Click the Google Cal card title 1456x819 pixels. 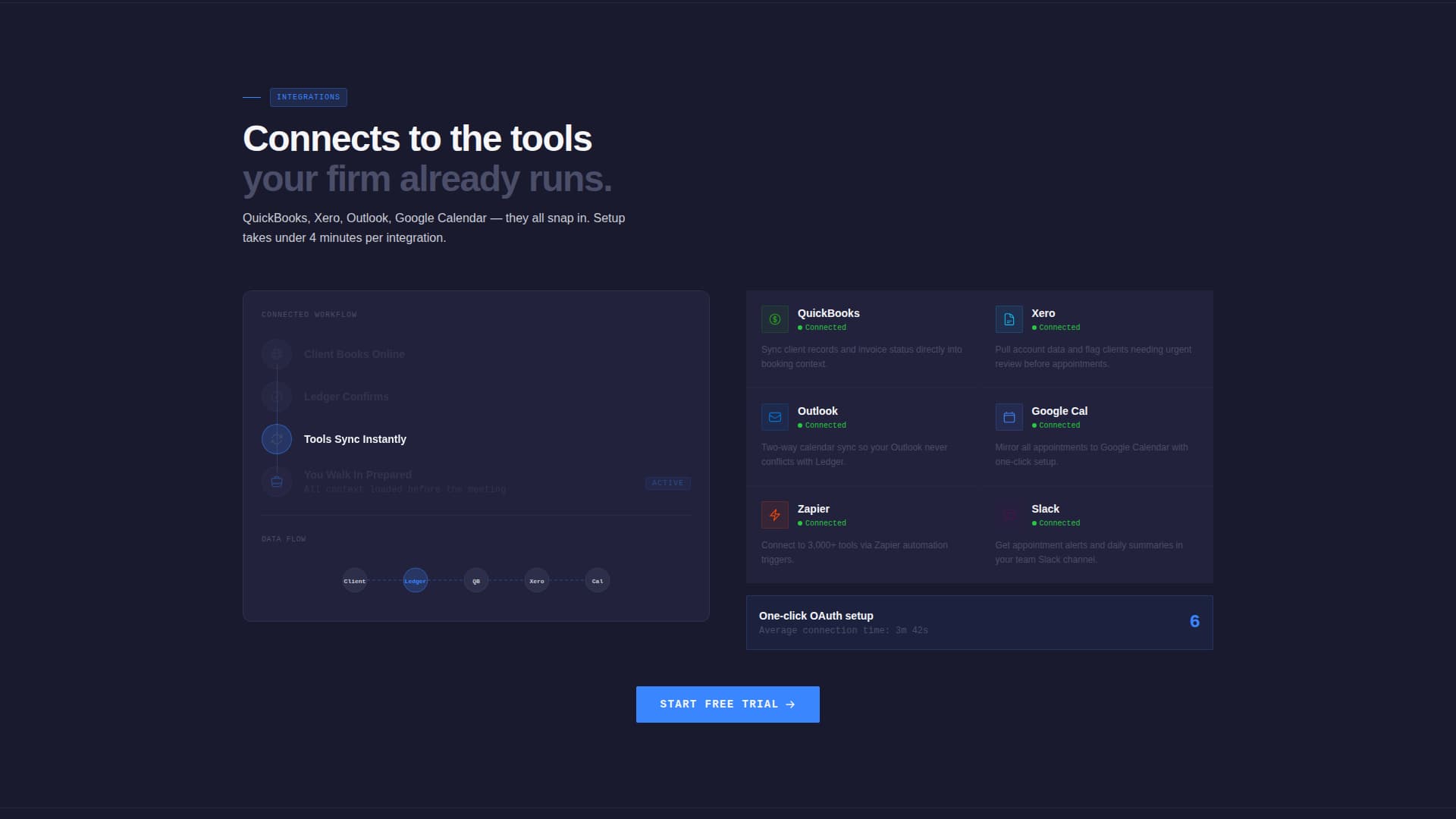tap(1059, 411)
